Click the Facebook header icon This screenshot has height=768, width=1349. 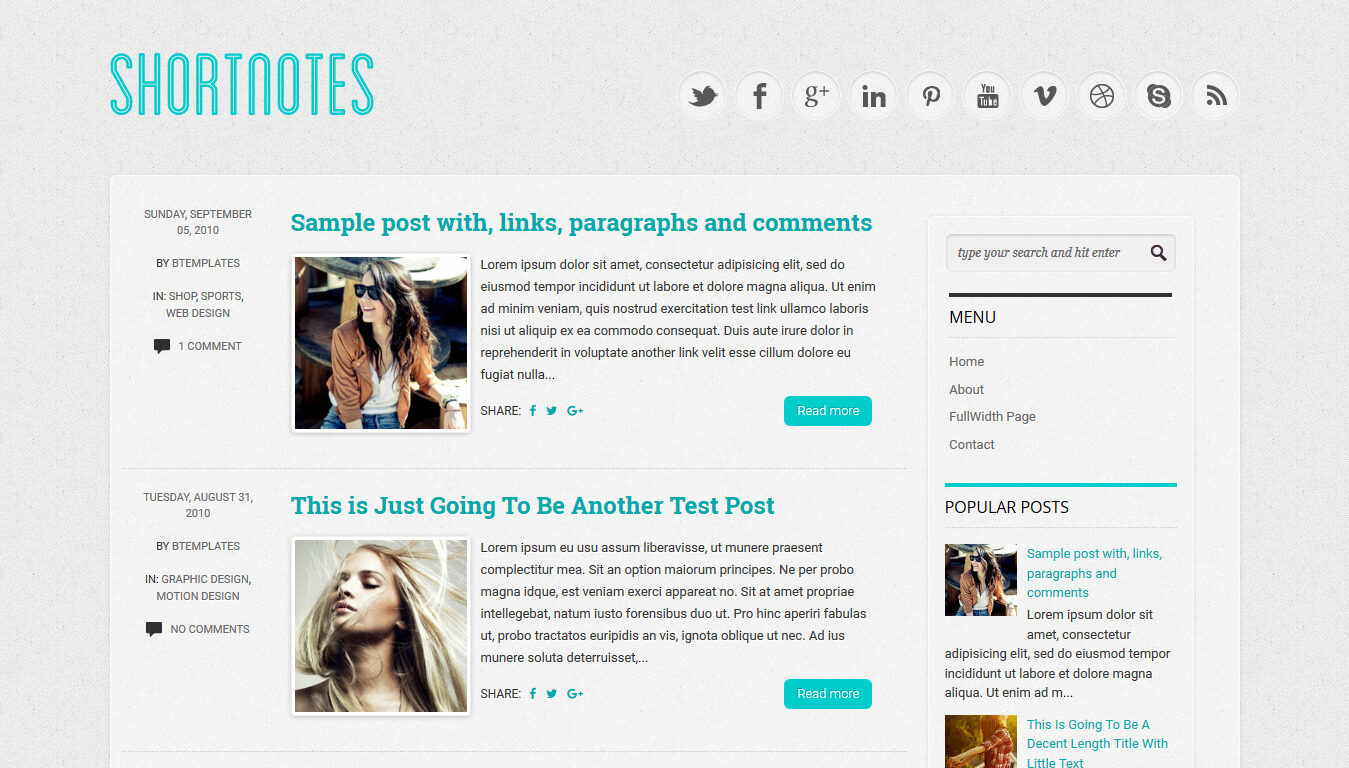[760, 96]
